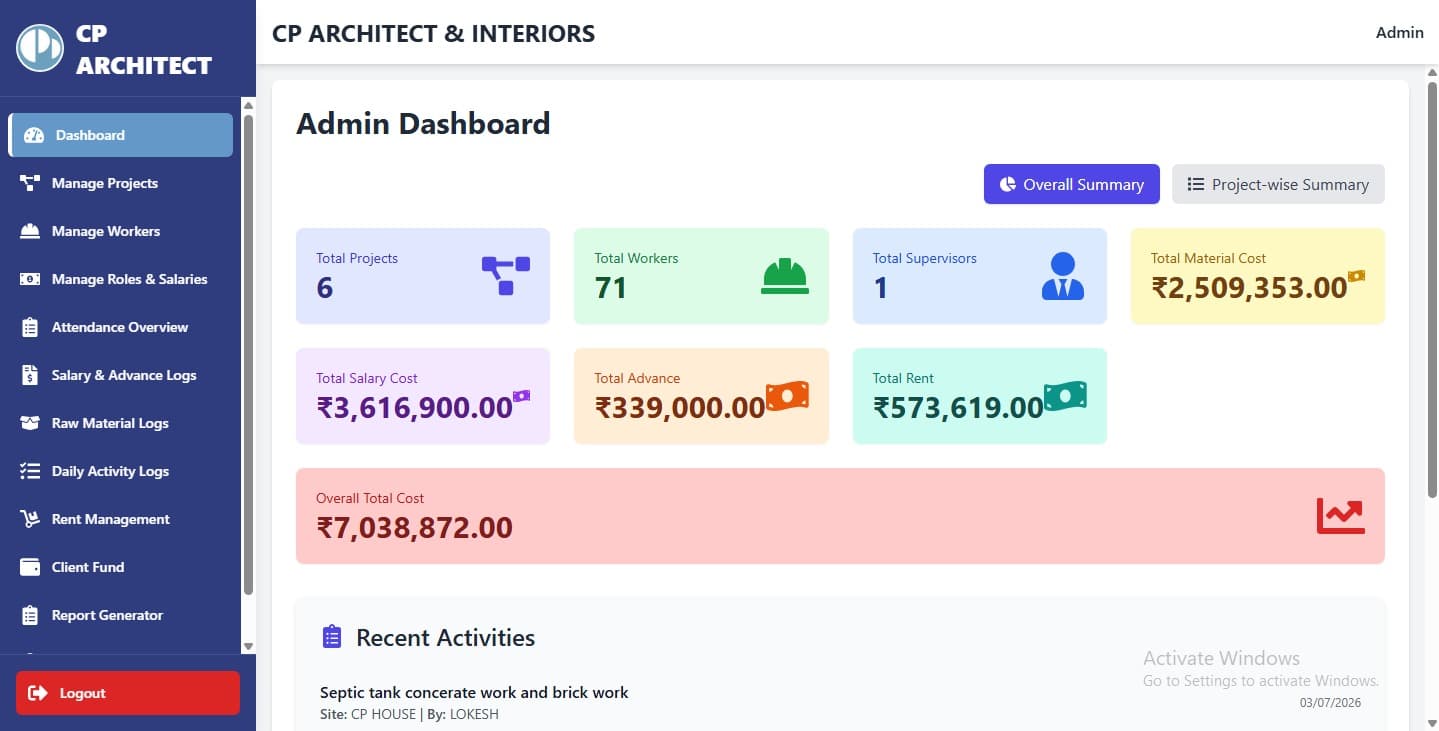Click the Recent Activities heading
This screenshot has width=1439, height=731.
[x=445, y=638]
